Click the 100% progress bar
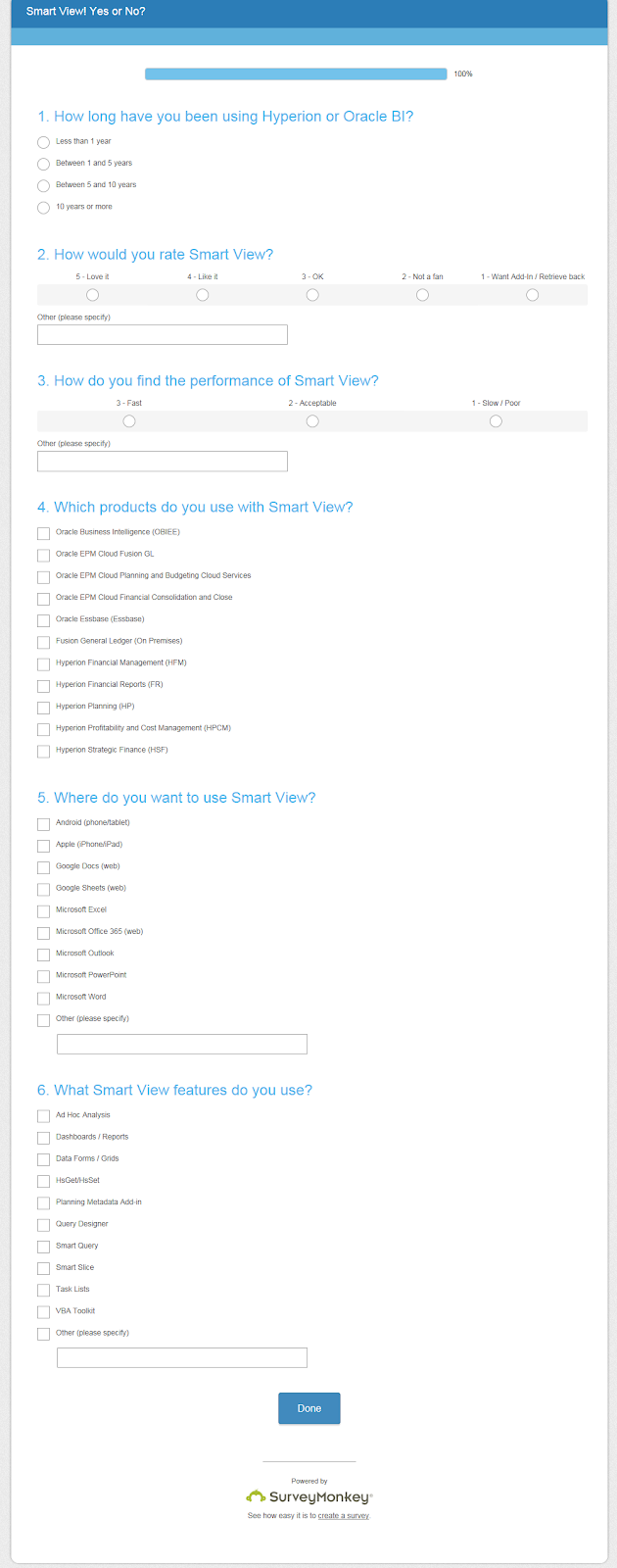 (296, 74)
